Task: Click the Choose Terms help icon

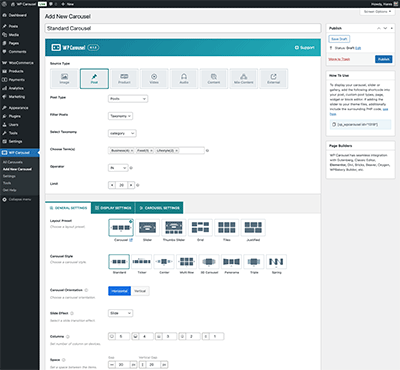Action: [207, 151]
